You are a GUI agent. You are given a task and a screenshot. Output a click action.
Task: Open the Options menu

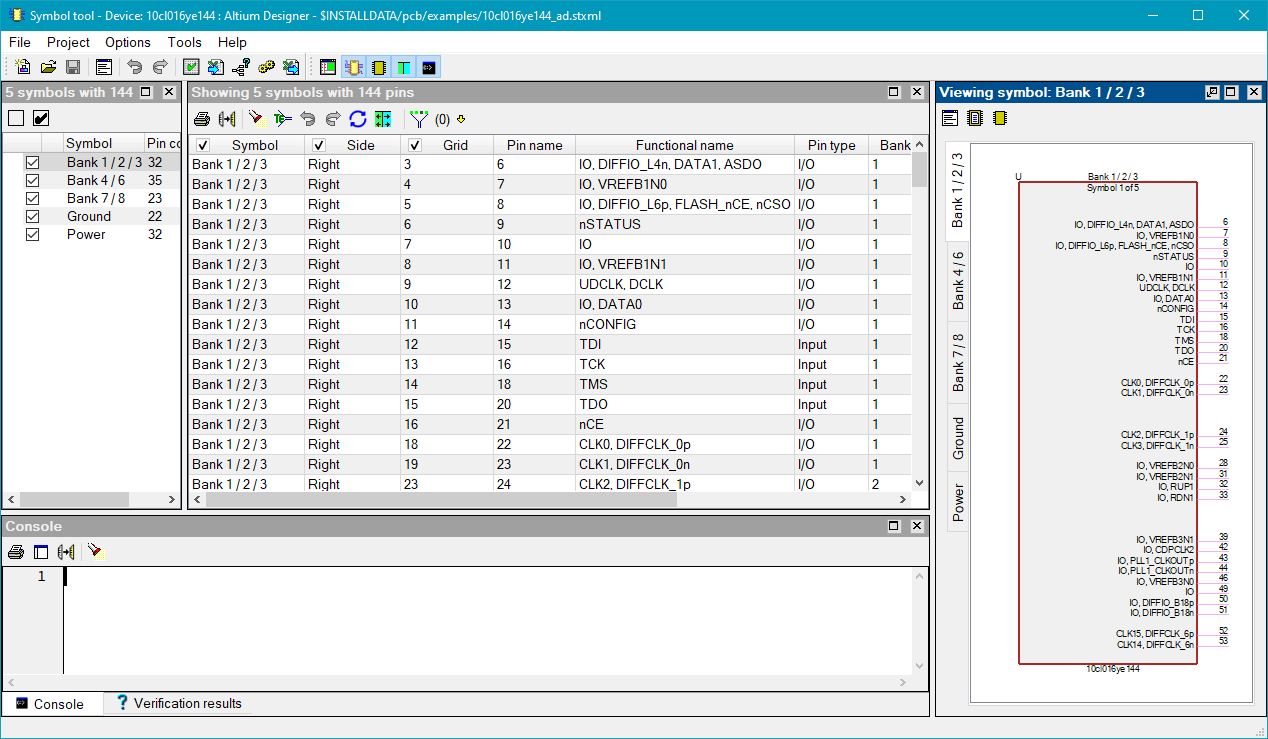pyautogui.click(x=128, y=42)
